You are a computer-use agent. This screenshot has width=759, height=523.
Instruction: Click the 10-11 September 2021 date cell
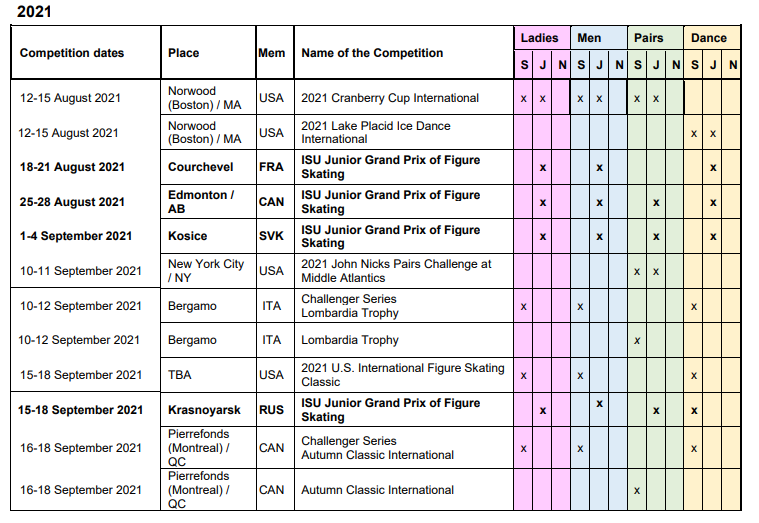pos(81,271)
